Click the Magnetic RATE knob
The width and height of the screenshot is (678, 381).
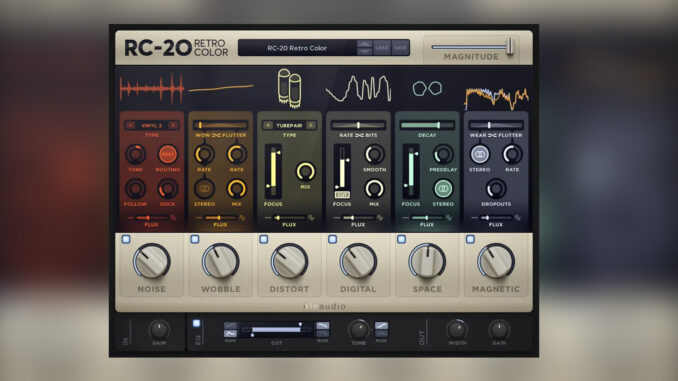click(x=512, y=154)
